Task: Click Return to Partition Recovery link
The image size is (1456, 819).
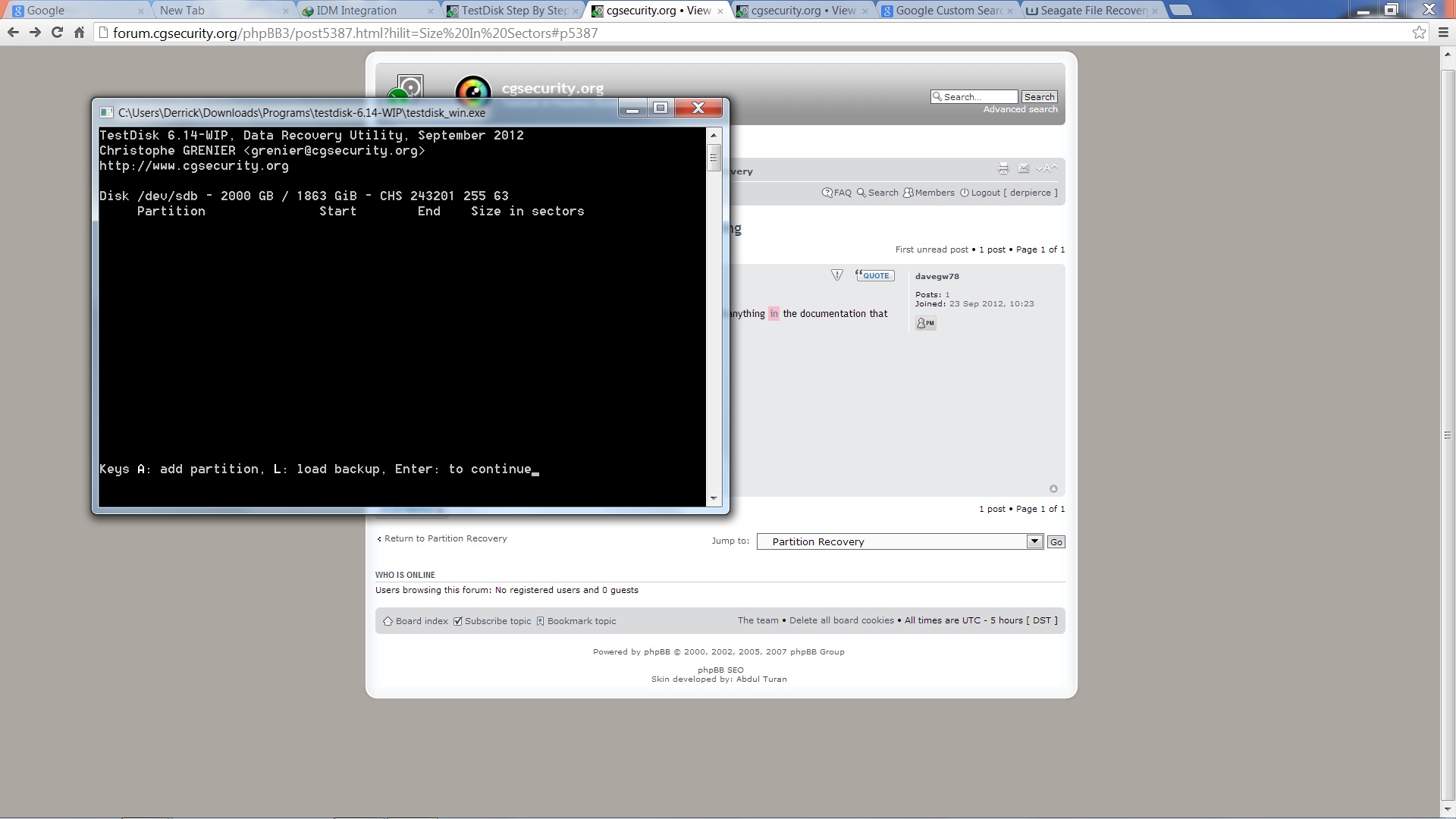Action: (442, 538)
